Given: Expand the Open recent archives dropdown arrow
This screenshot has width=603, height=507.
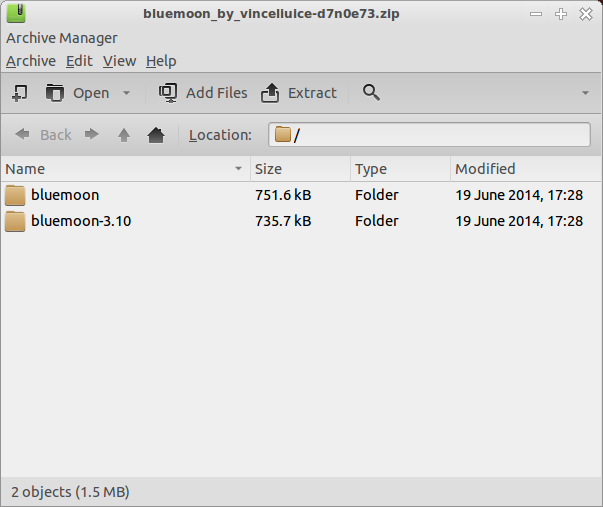Looking at the screenshot, I should pos(126,93).
